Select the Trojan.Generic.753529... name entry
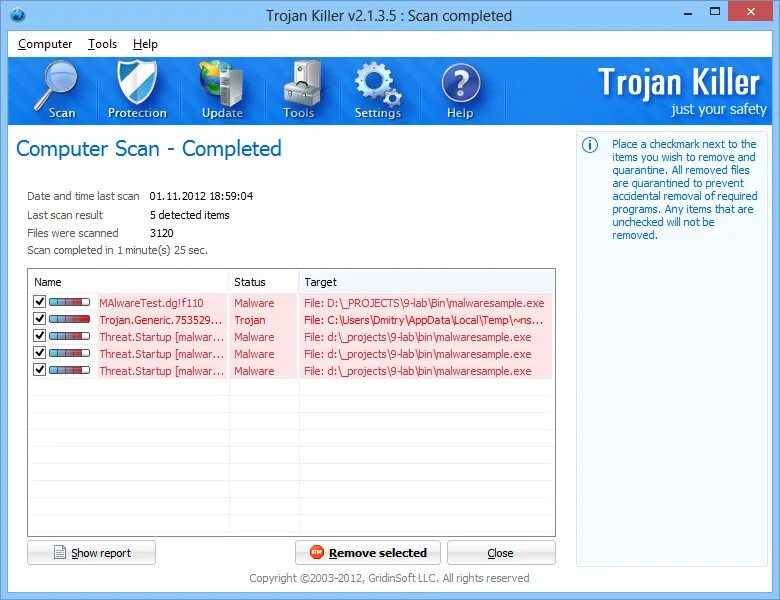This screenshot has width=780, height=600. coord(161,320)
